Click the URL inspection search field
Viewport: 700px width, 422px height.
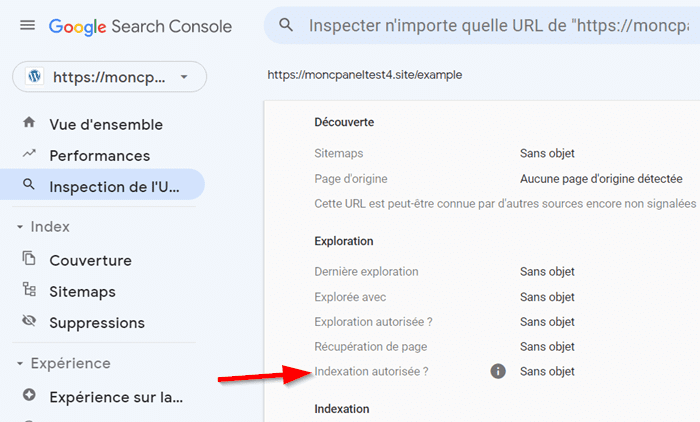point(482,25)
